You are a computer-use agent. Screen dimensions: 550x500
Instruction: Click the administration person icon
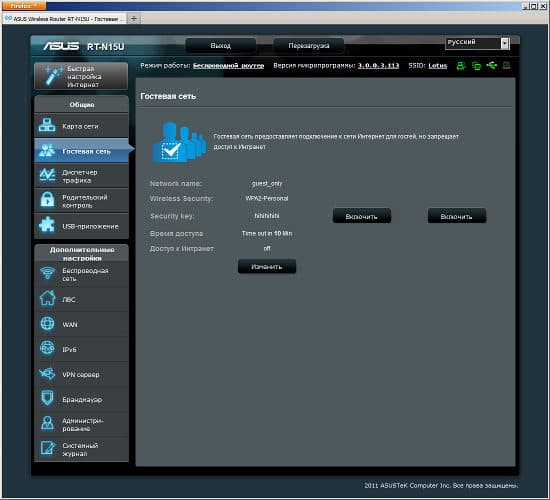coord(47,424)
